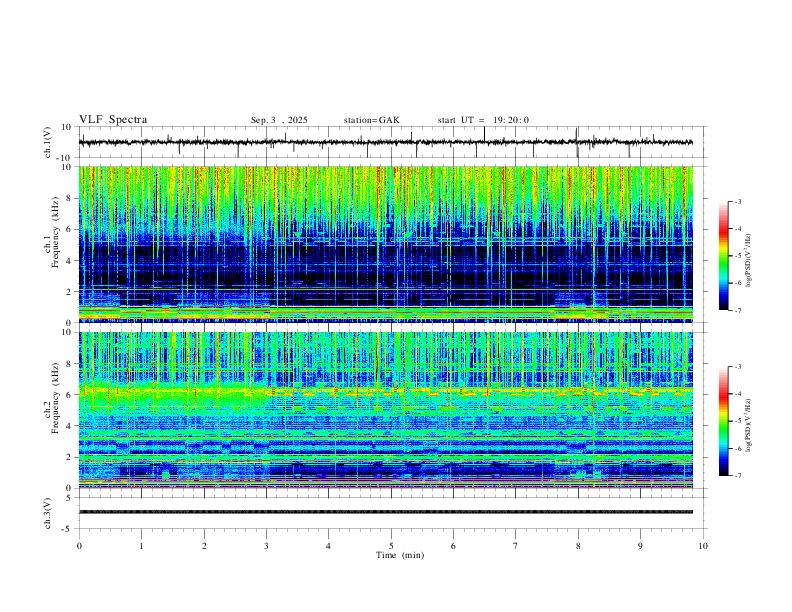Click the "-4" tick on ch.2 color bar

click(737, 394)
